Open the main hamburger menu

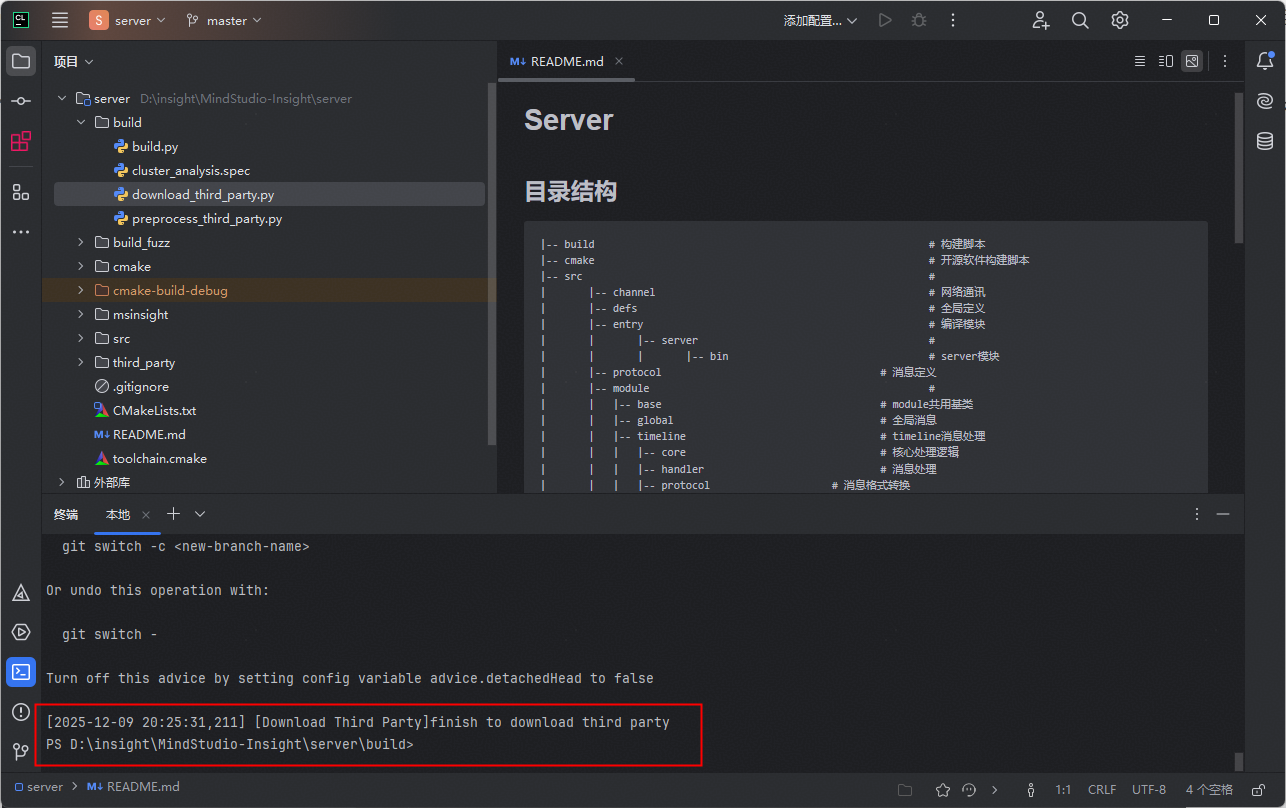[60, 20]
